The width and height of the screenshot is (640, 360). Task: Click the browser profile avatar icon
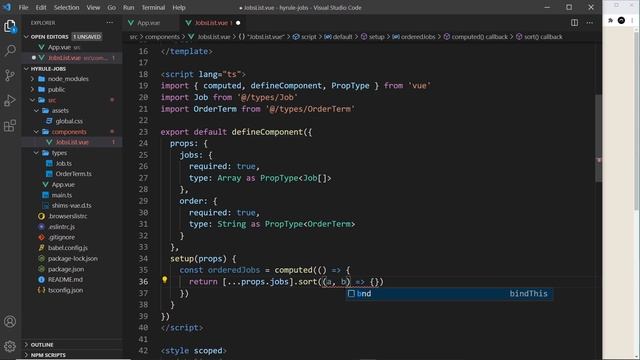click(x=621, y=20)
